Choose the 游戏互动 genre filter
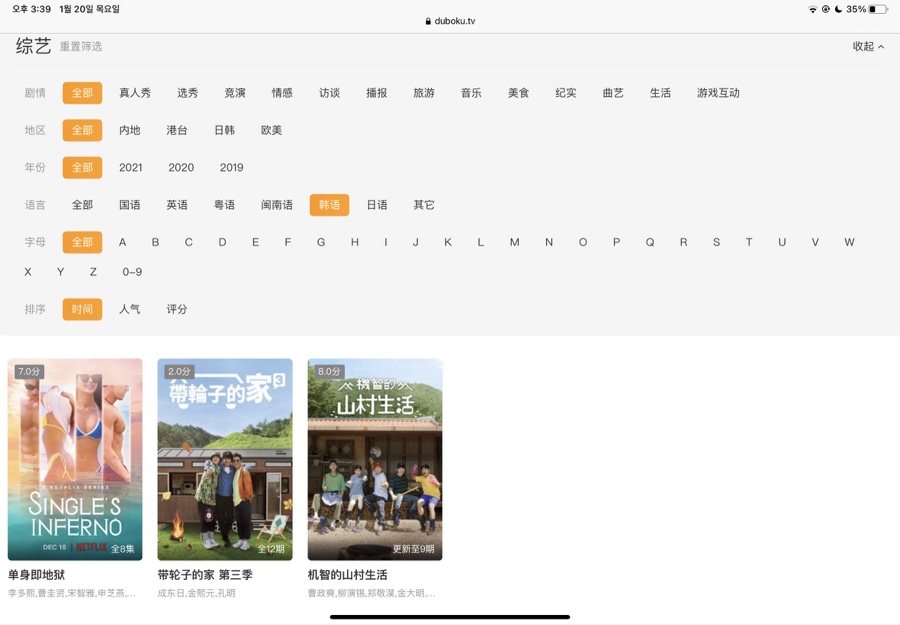Image resolution: width=900 pixels, height=625 pixels. tap(718, 93)
